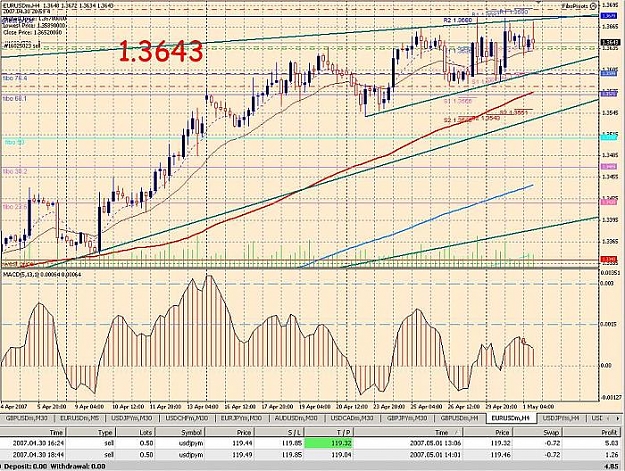The width and height of the screenshot is (625, 471).
Task: Click the fibo 68.1 level label
Action: (x=15, y=98)
